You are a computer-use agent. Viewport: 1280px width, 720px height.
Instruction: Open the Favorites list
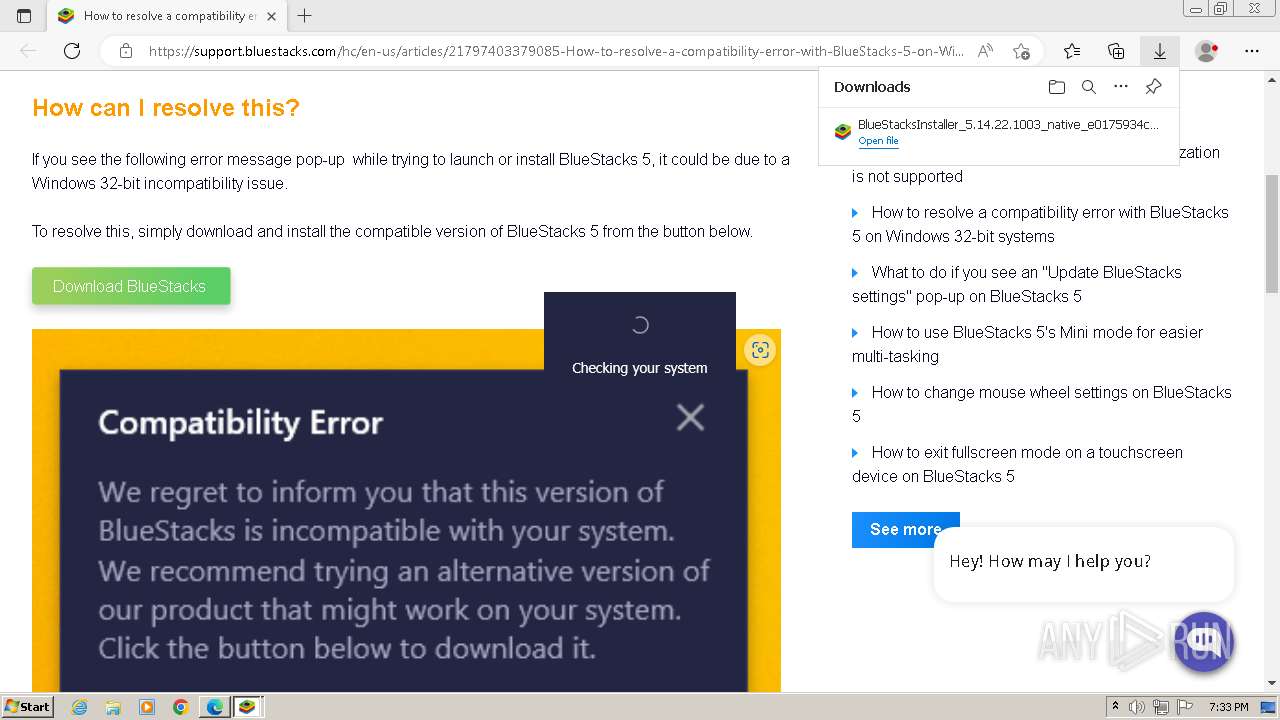point(1072,51)
